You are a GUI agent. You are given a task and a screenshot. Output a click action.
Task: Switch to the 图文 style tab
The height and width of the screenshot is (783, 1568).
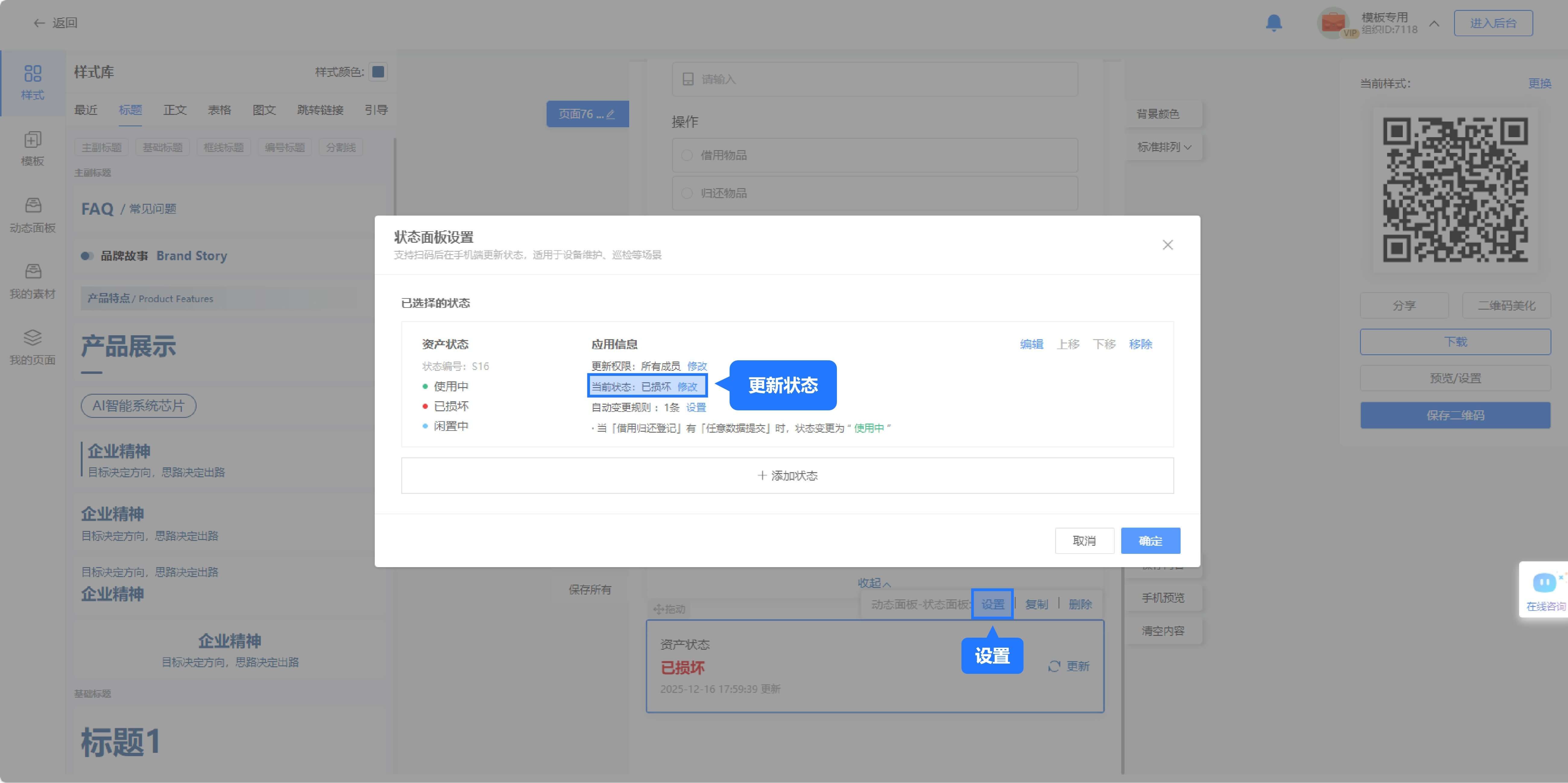[264, 110]
